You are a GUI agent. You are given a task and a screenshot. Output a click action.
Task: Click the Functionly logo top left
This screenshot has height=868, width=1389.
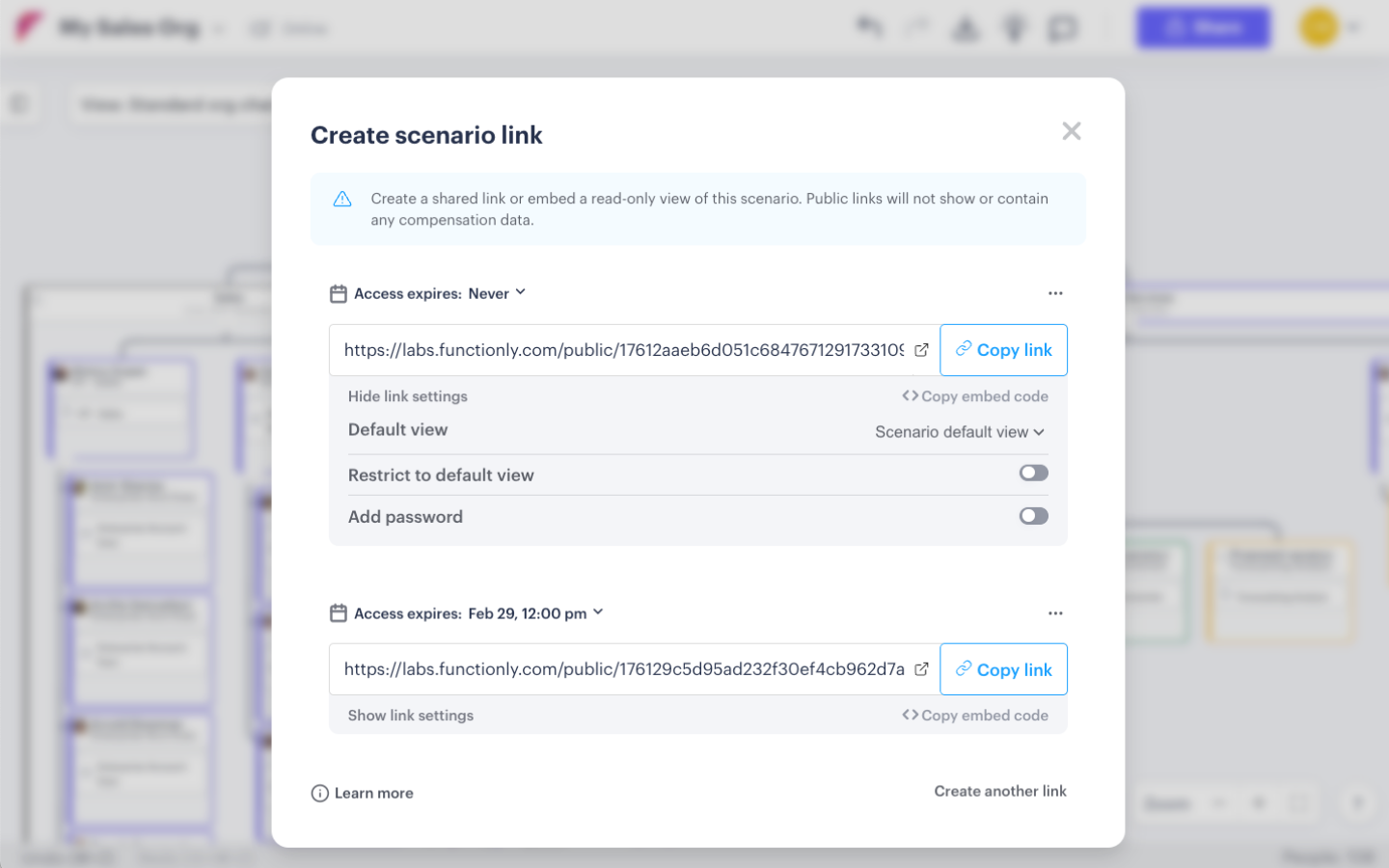(x=27, y=27)
